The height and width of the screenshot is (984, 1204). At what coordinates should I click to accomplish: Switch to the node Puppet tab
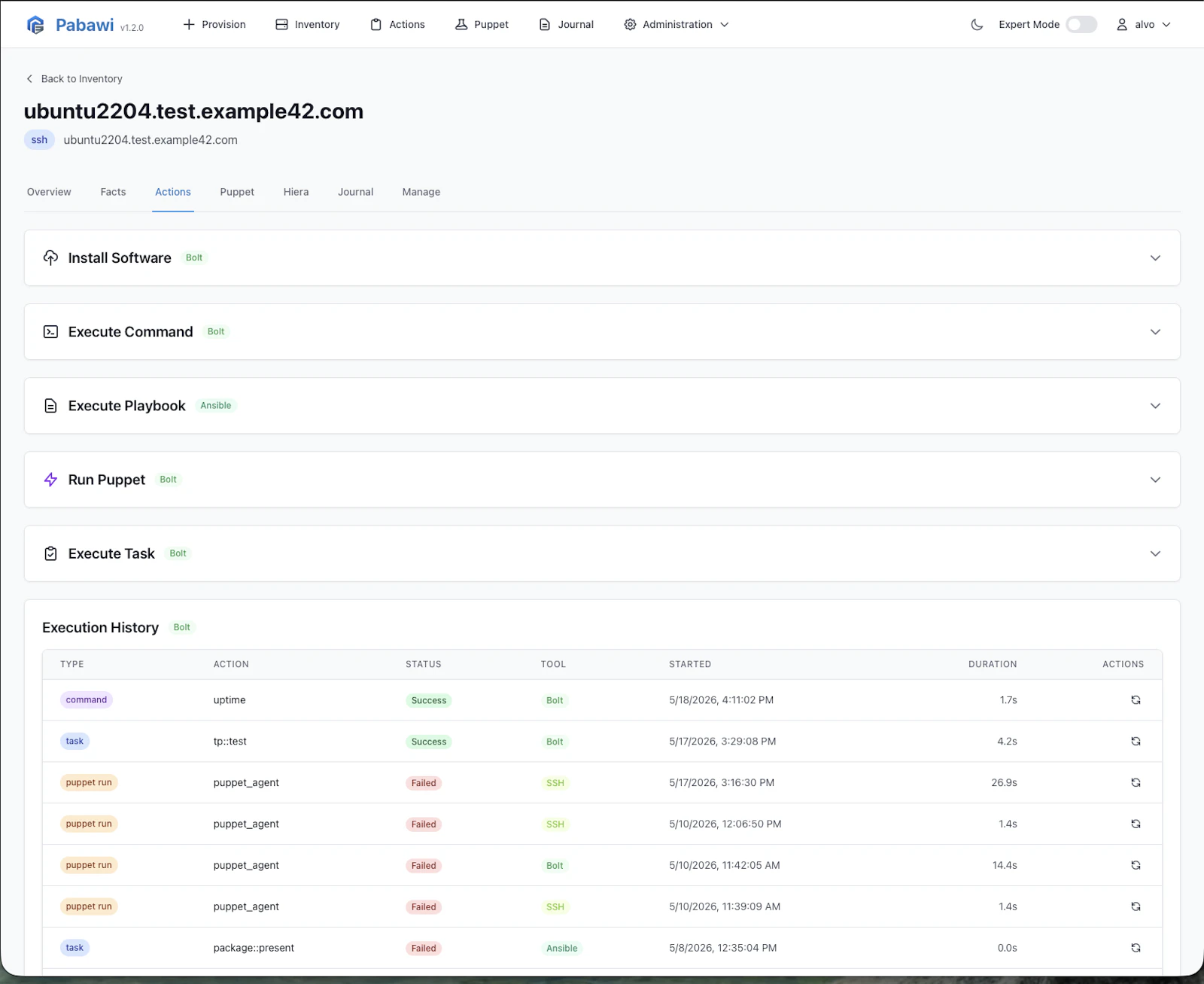click(x=237, y=192)
